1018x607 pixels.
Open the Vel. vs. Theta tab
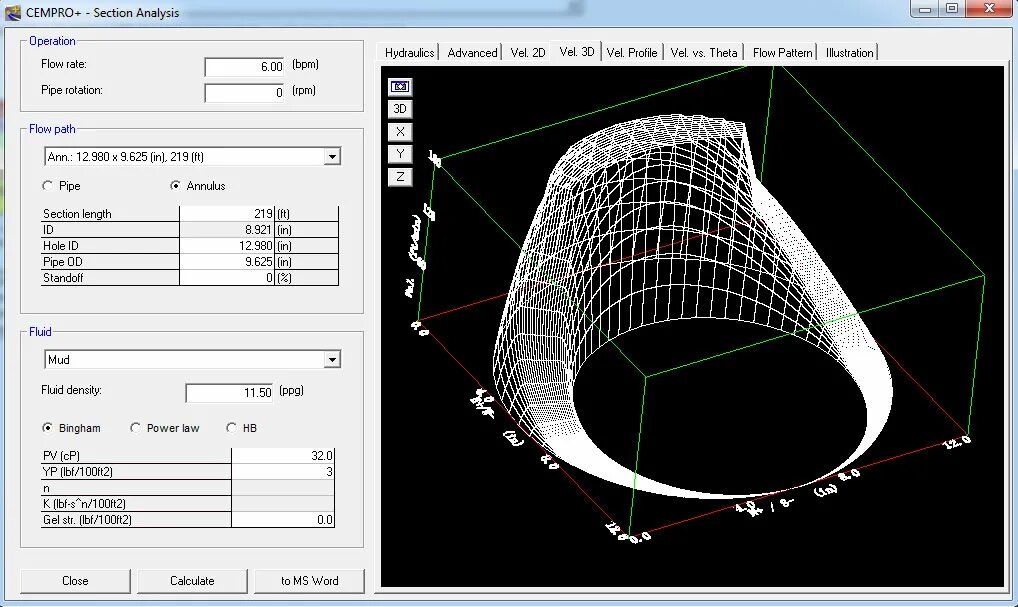pyautogui.click(x=704, y=53)
